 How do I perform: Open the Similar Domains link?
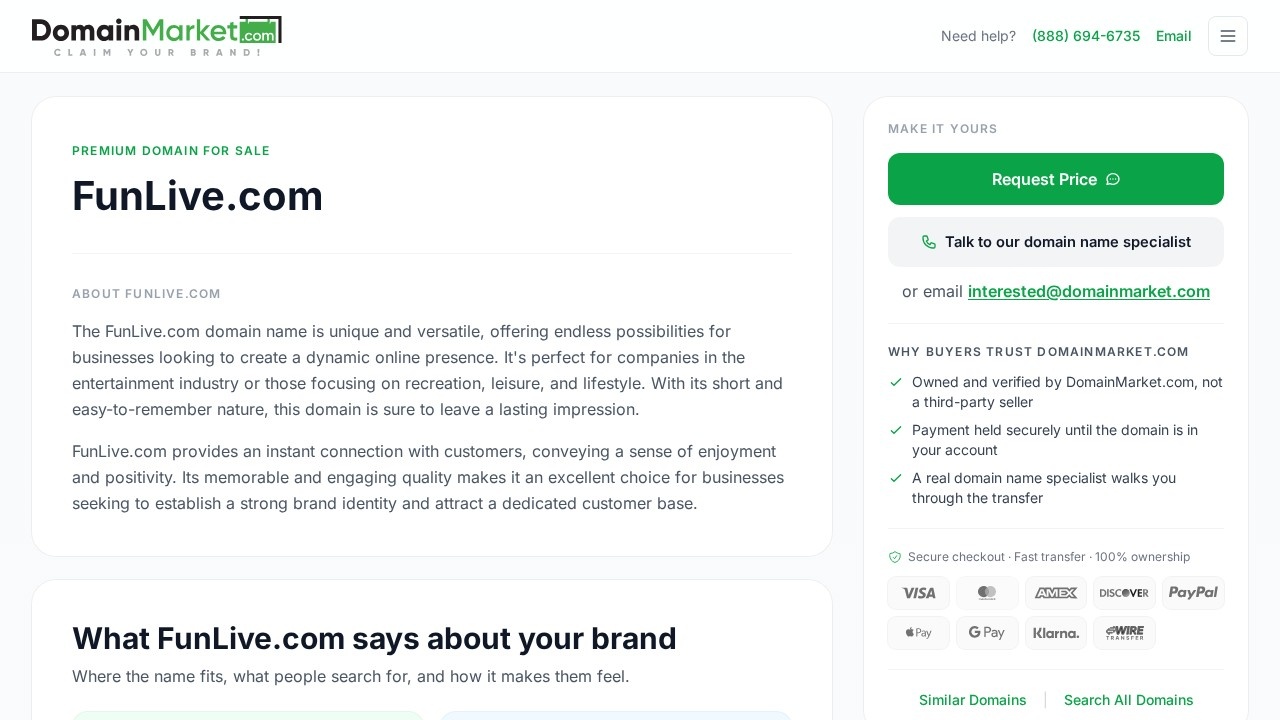point(973,700)
